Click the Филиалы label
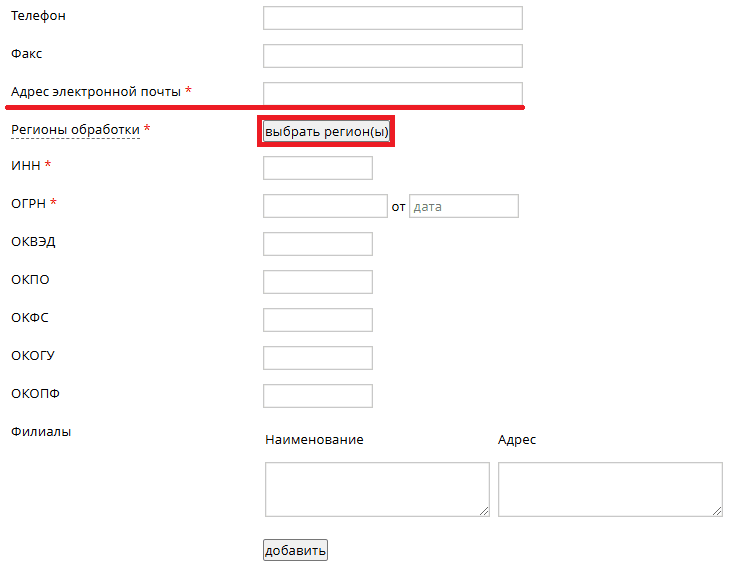Image resolution: width=753 pixels, height=566 pixels. click(41, 432)
